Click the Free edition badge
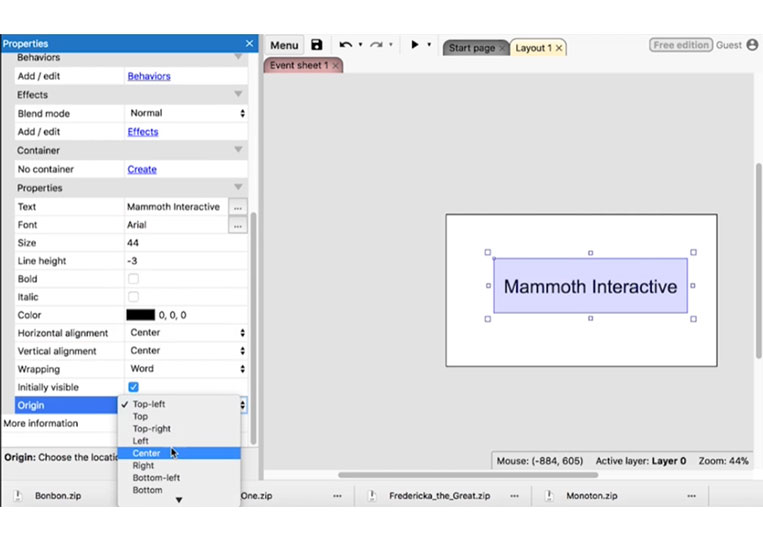 tap(681, 45)
